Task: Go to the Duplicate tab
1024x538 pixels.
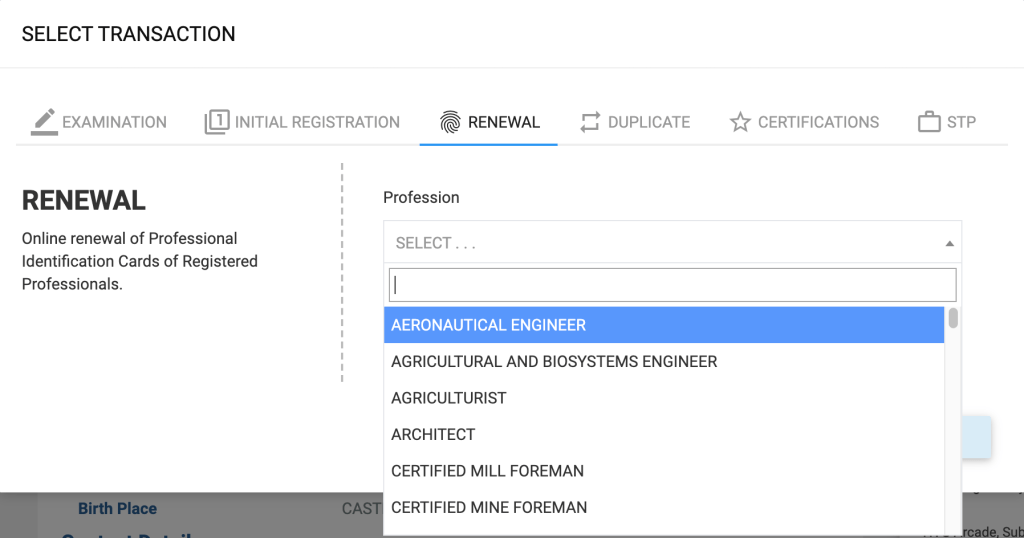Action: 648,122
